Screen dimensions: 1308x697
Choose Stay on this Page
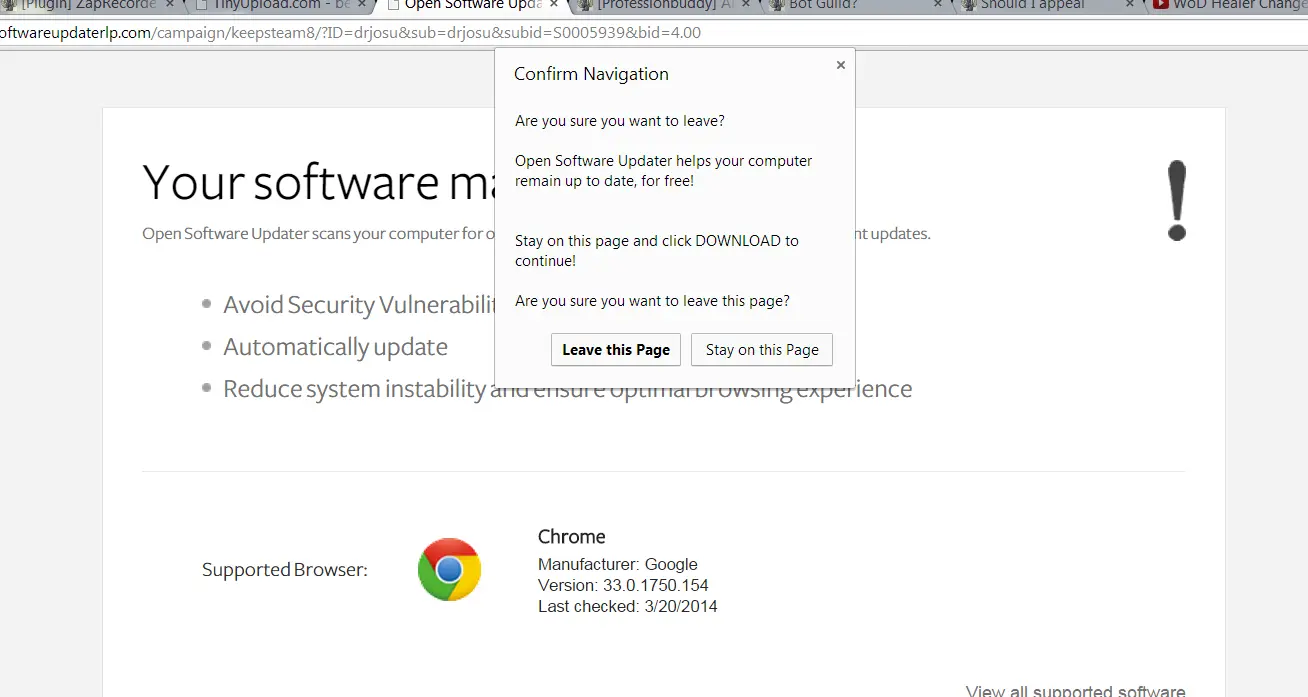pos(761,350)
